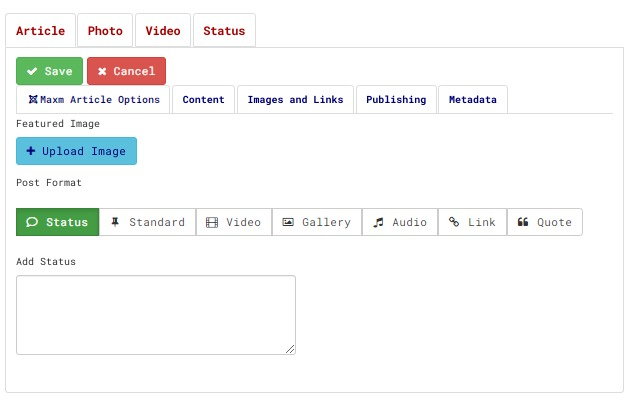Image resolution: width=637 pixels, height=399 pixels.
Task: Open the Images and Links tab
Action: 295,100
